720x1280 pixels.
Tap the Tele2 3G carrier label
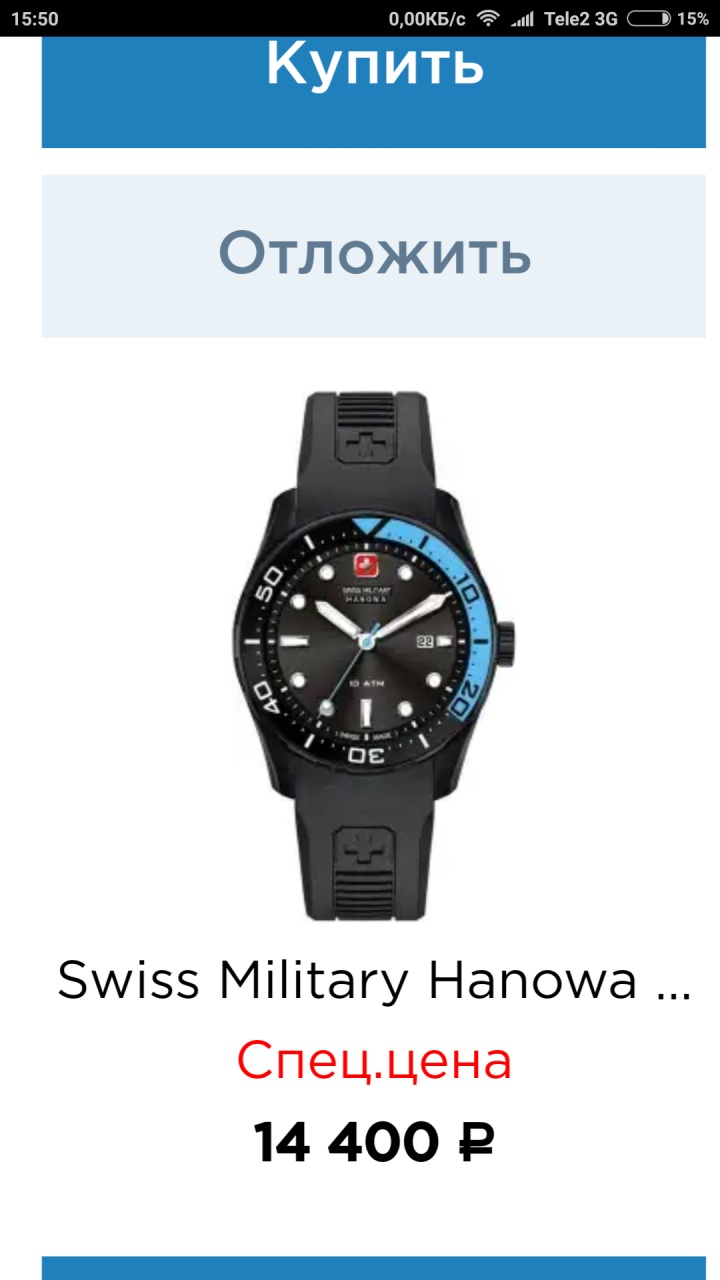[x=581, y=19]
